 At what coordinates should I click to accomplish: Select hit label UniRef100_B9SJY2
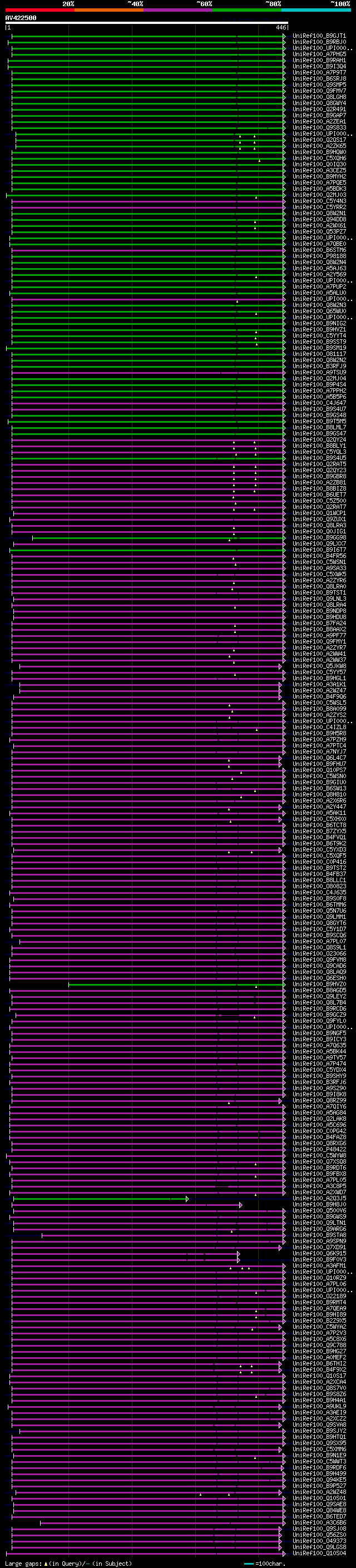[x=319, y=1431]
